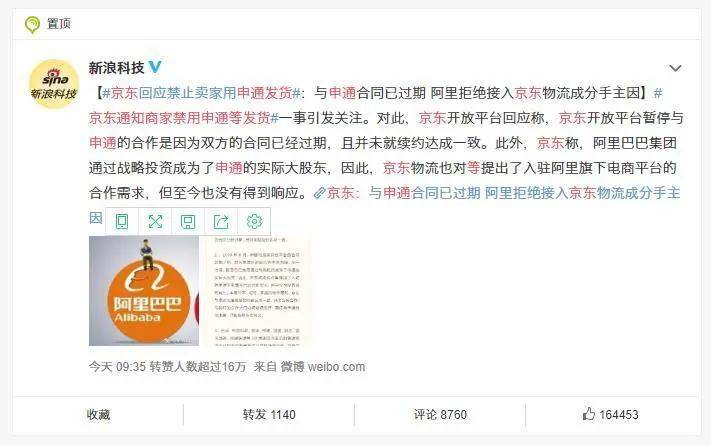This screenshot has height=445, width=711.
Task: Click the save image icon in toolbar
Action: click(188, 221)
